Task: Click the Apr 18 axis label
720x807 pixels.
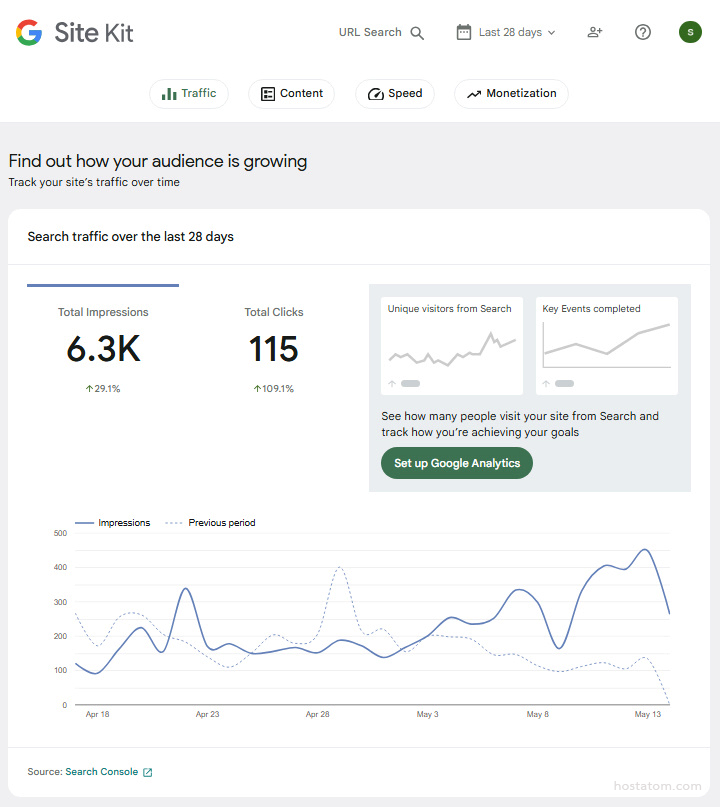Action: (x=97, y=714)
